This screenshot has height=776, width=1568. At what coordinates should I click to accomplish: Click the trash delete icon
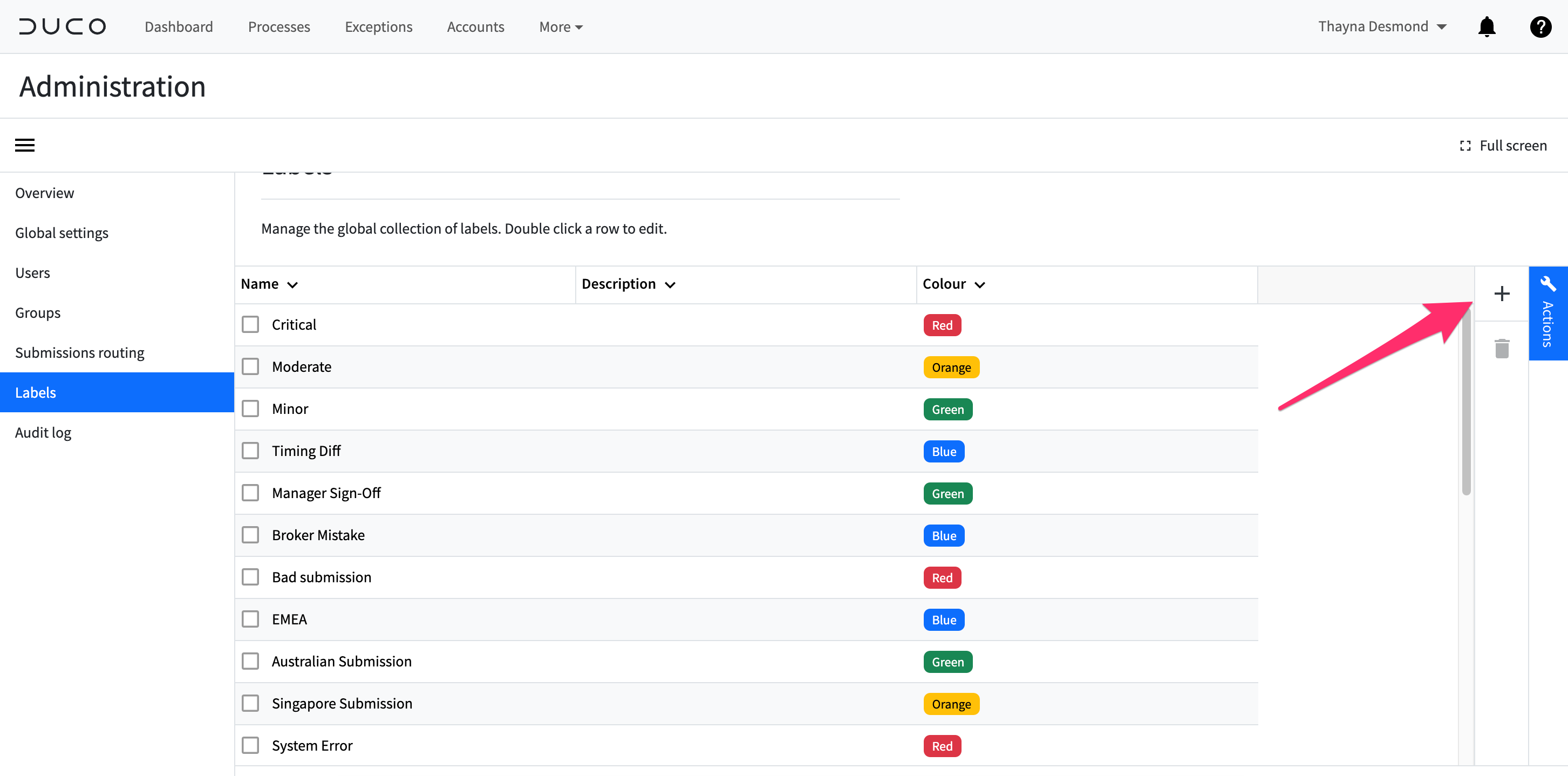point(1502,349)
